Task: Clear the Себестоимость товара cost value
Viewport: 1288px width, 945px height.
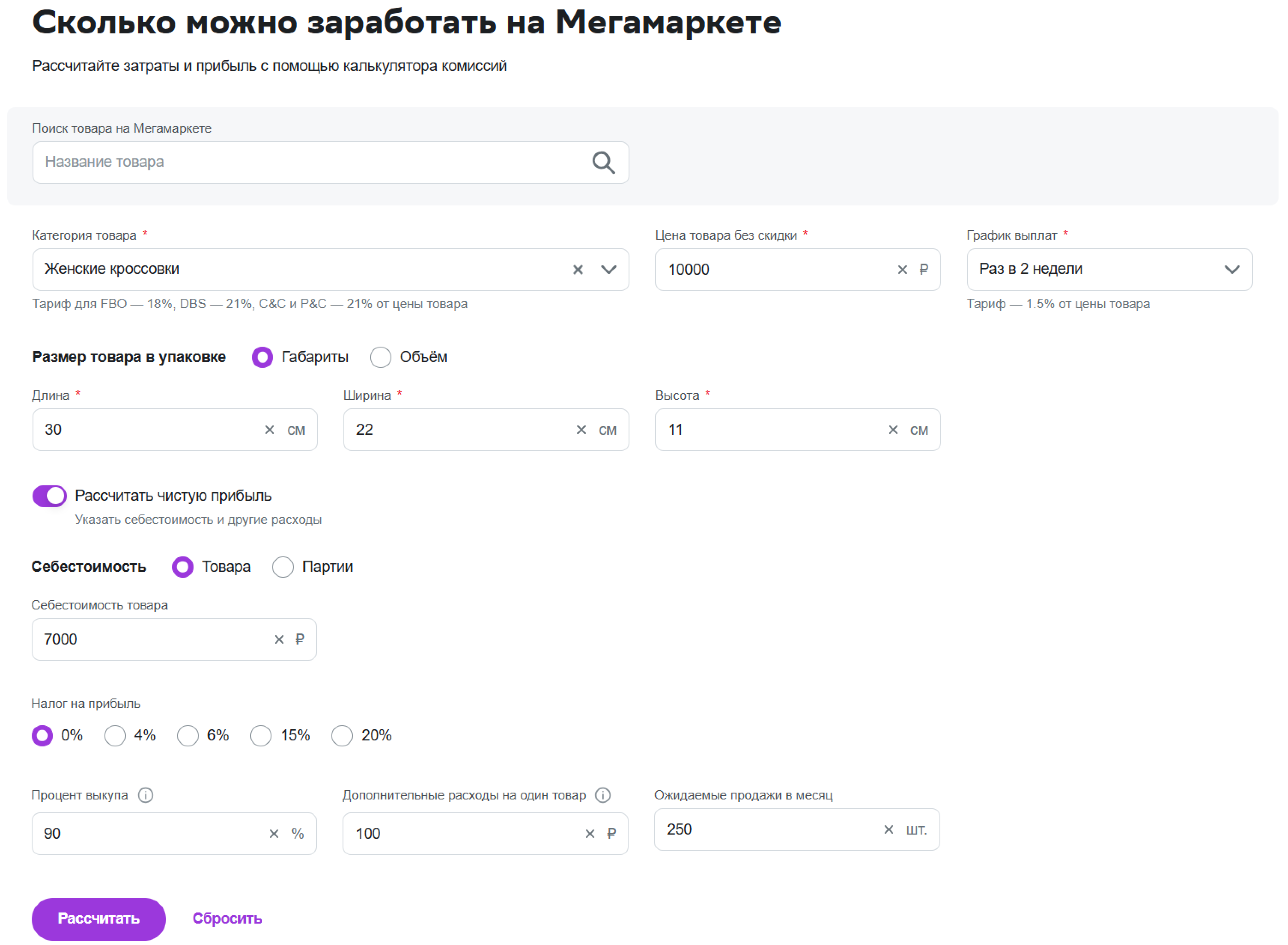Action: [x=279, y=639]
